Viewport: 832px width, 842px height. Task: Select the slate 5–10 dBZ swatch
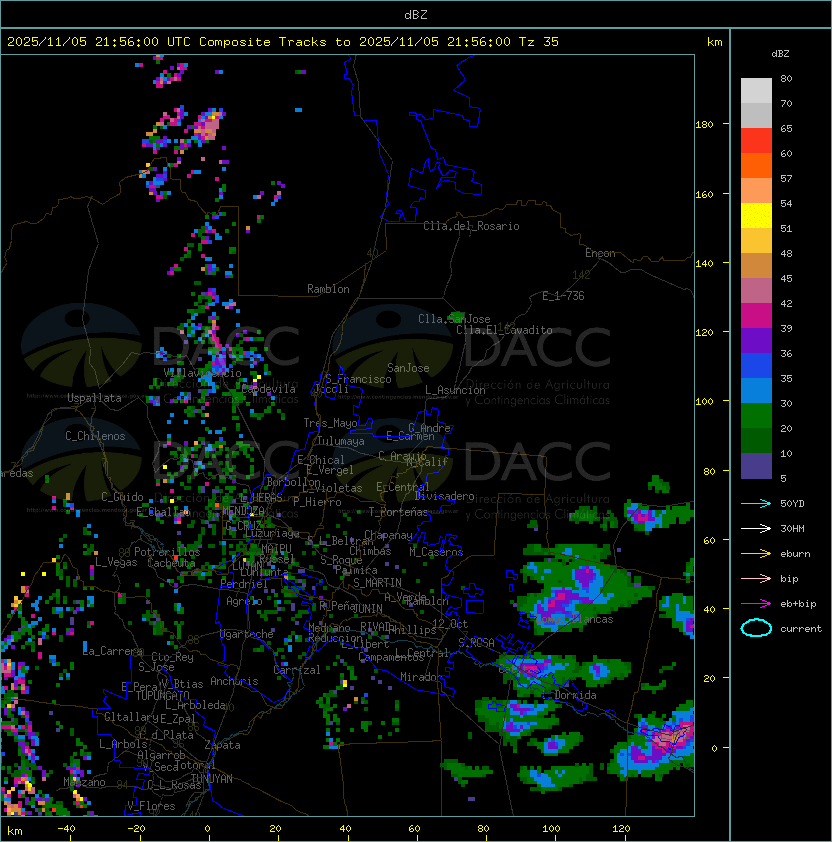pyautogui.click(x=756, y=466)
